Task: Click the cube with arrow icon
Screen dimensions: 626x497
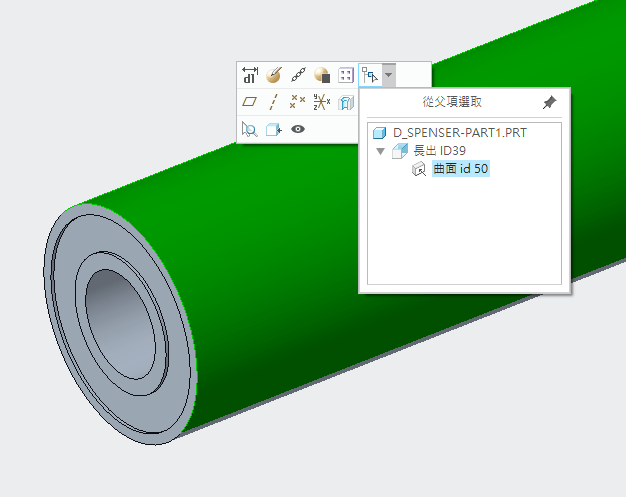Action: [x=274, y=129]
